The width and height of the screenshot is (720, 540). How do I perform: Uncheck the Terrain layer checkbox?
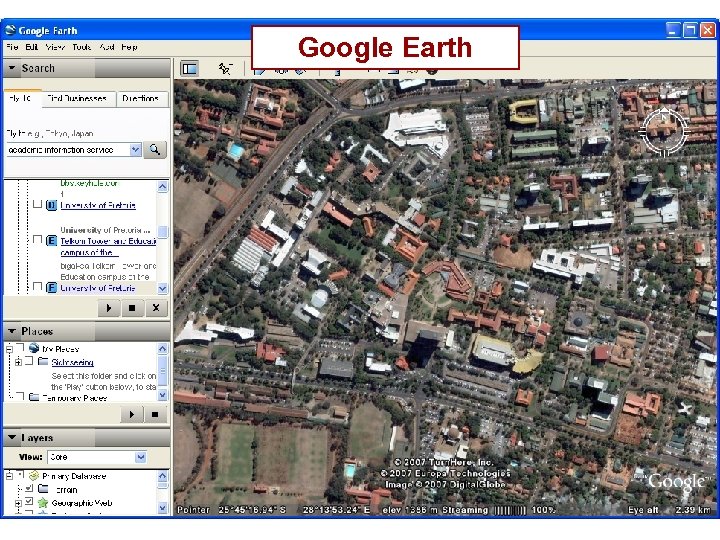click(29, 488)
